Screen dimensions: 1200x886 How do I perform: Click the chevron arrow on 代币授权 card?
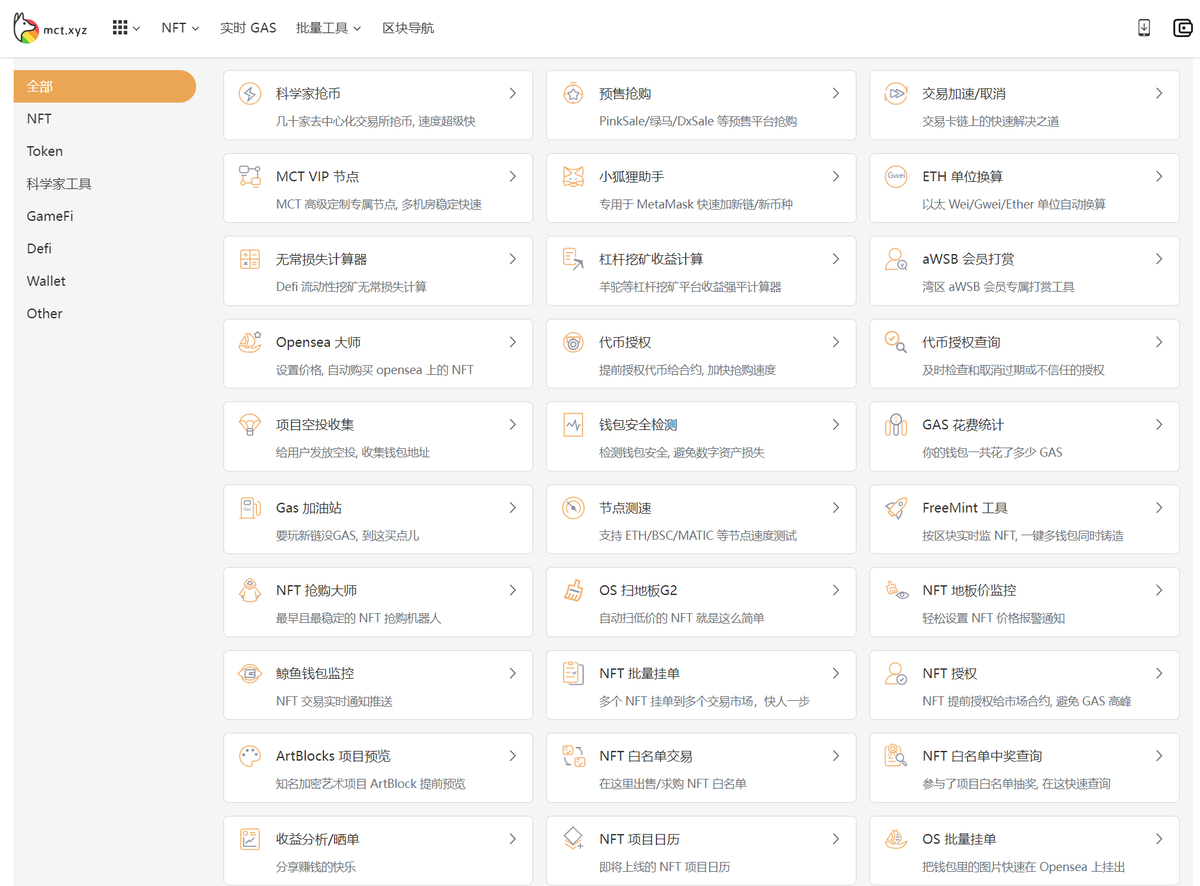(x=836, y=342)
